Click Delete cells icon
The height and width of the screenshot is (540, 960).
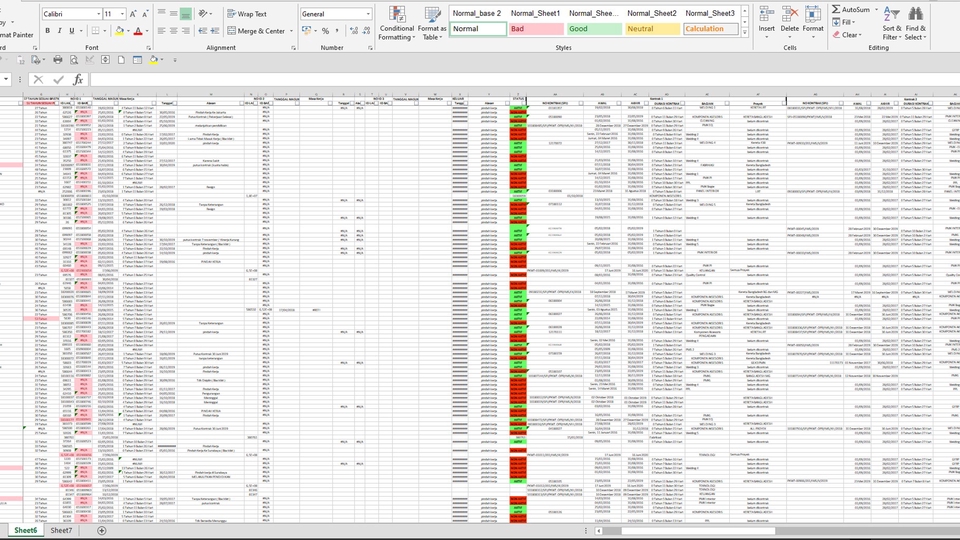790,15
